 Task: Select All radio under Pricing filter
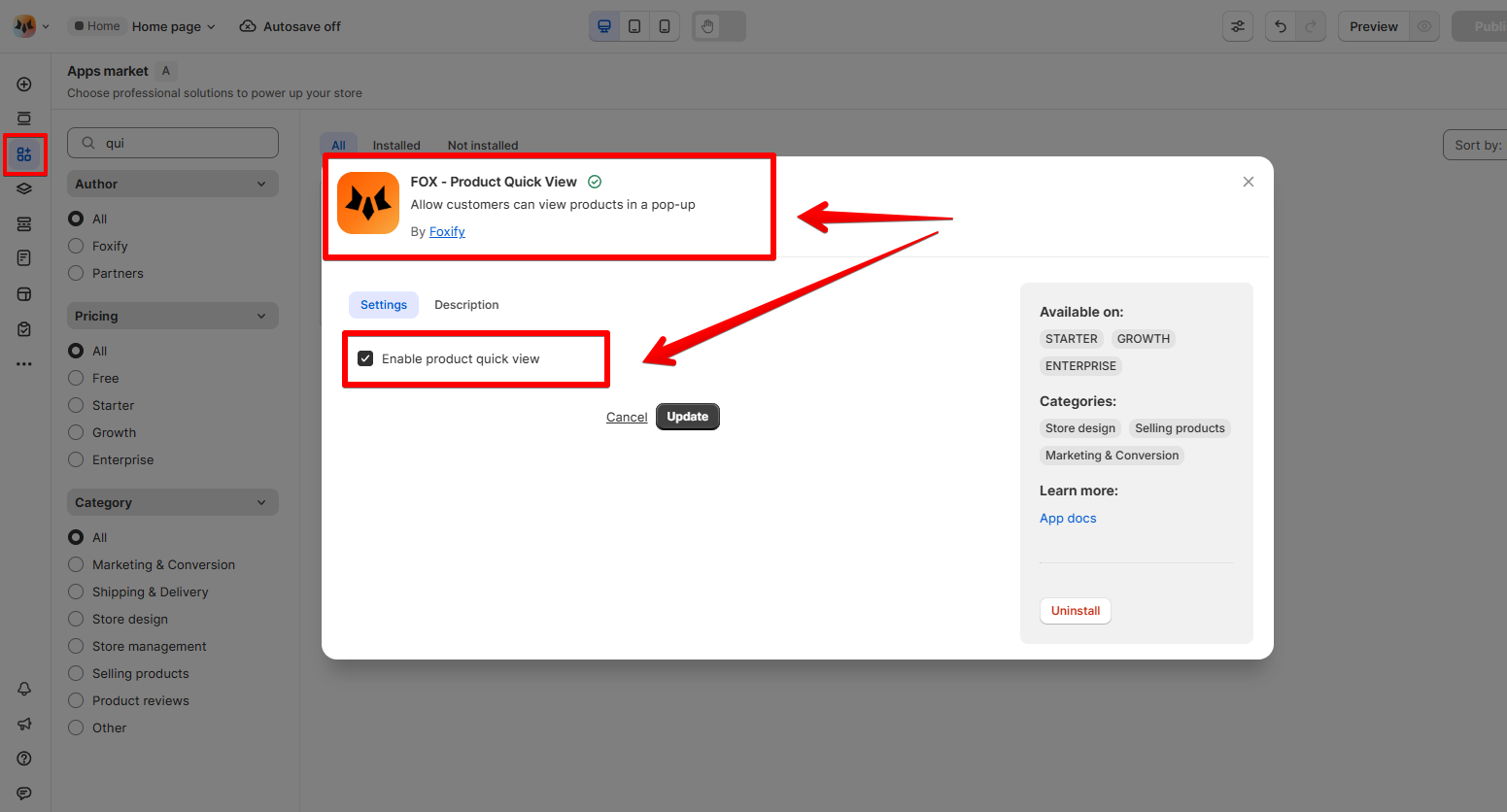[x=76, y=351]
